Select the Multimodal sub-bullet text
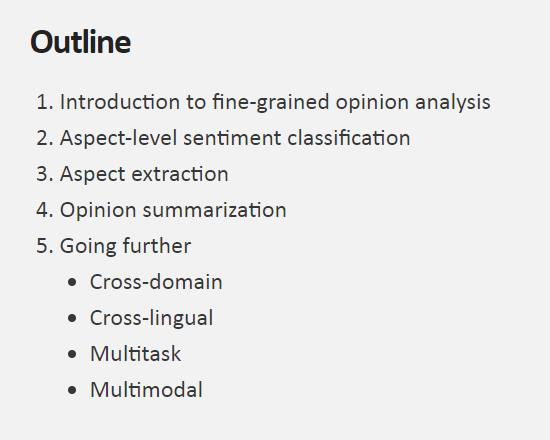The image size is (550, 440). pyautogui.click(x=146, y=390)
